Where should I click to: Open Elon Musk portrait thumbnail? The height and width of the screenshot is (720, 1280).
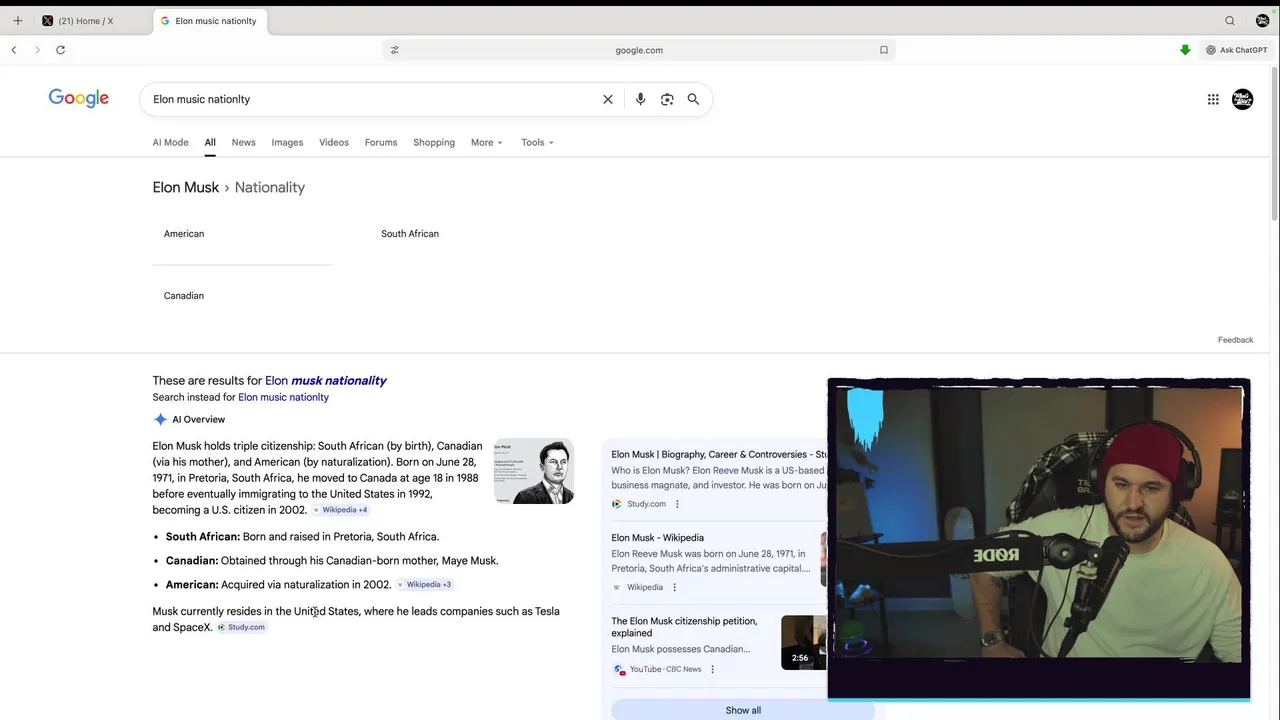coord(534,471)
